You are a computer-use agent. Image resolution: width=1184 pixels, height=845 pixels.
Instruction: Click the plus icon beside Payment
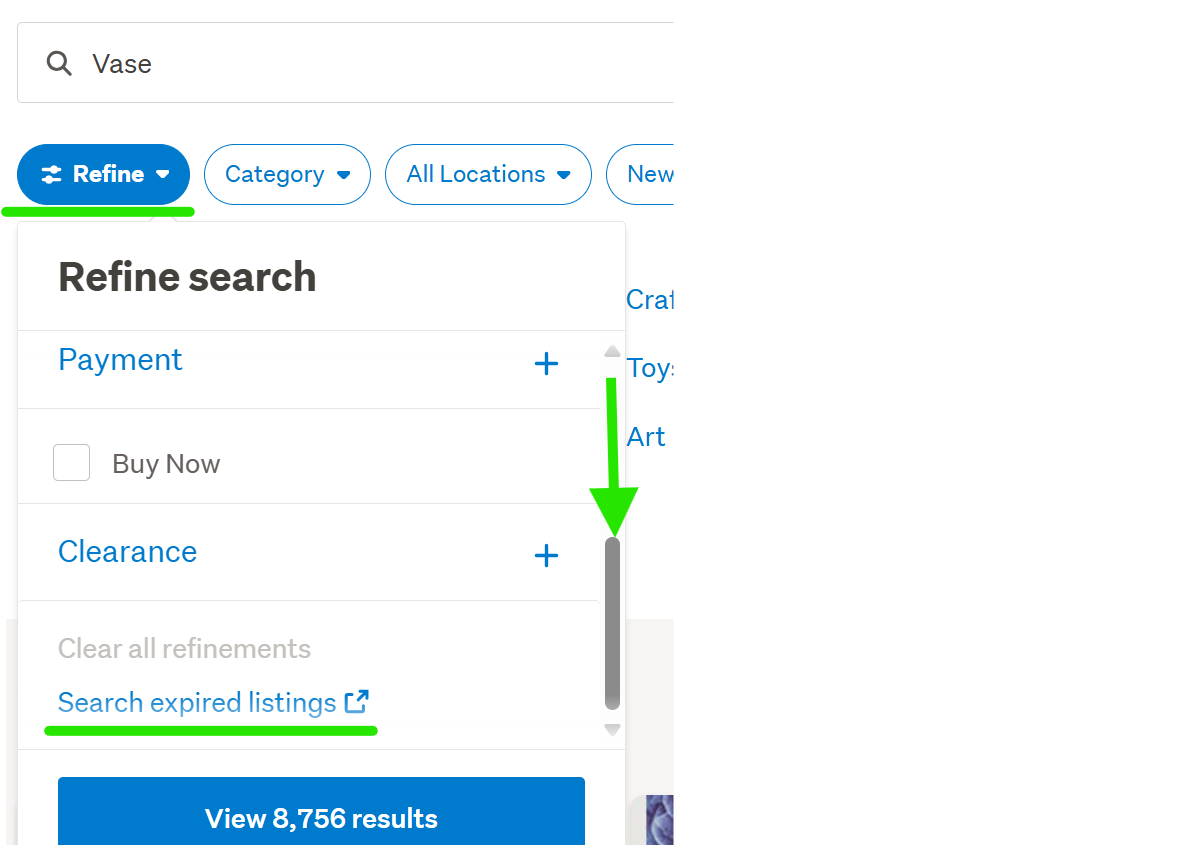pos(546,364)
